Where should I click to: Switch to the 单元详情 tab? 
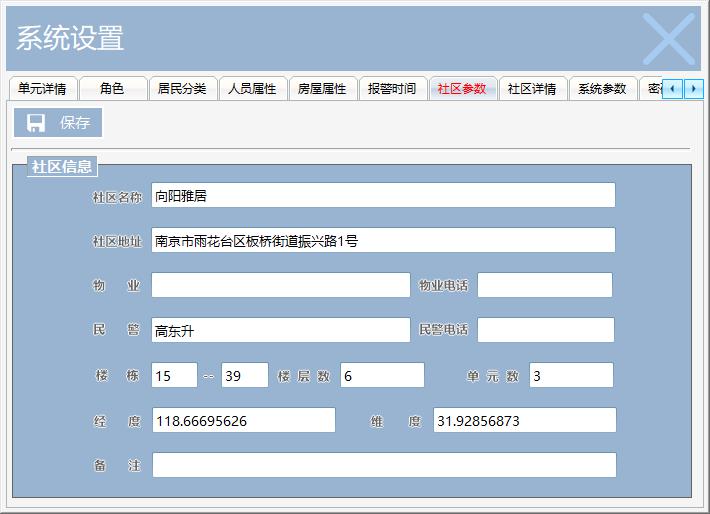[x=42, y=89]
